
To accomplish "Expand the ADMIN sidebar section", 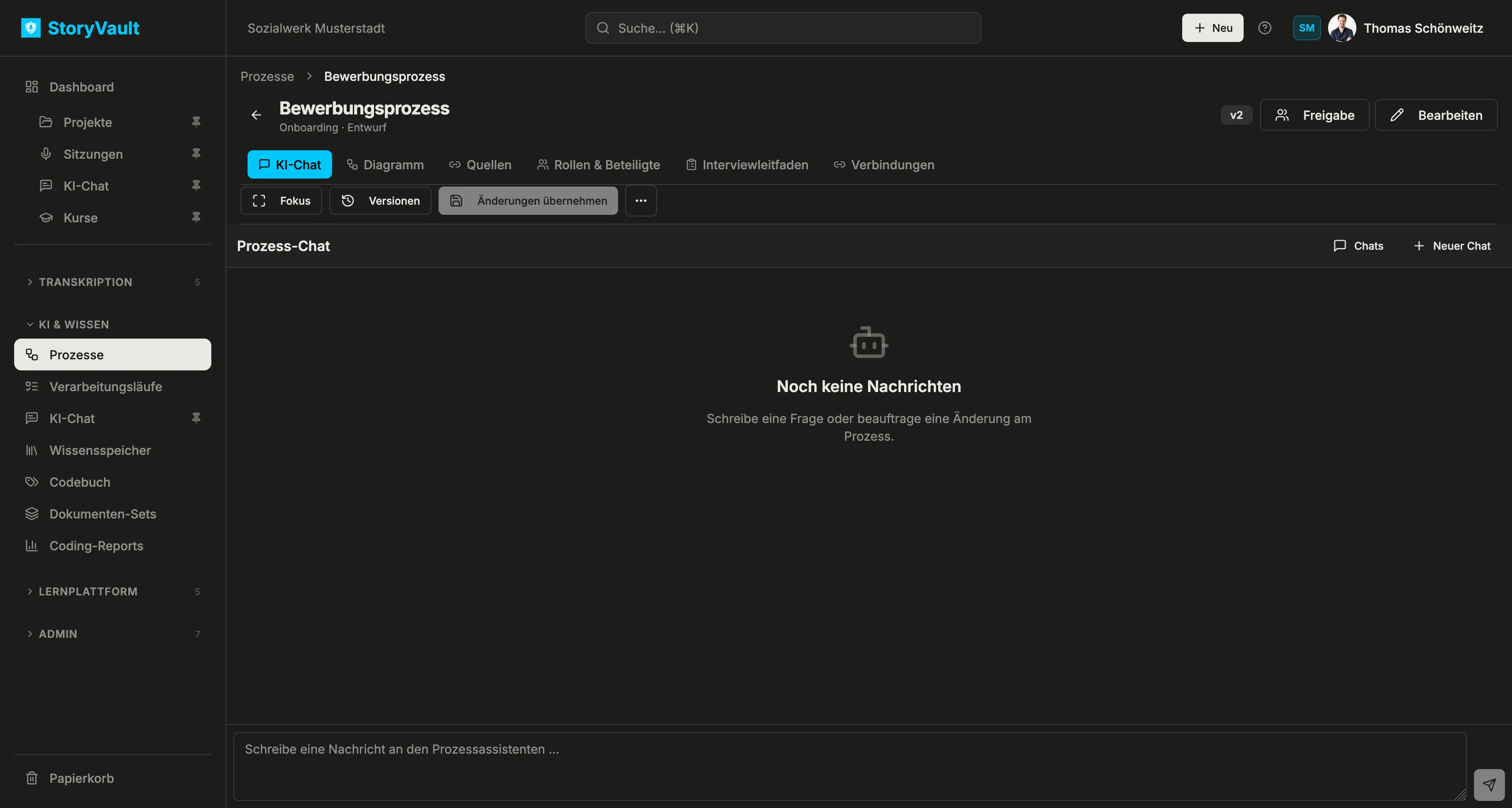I will coord(113,634).
